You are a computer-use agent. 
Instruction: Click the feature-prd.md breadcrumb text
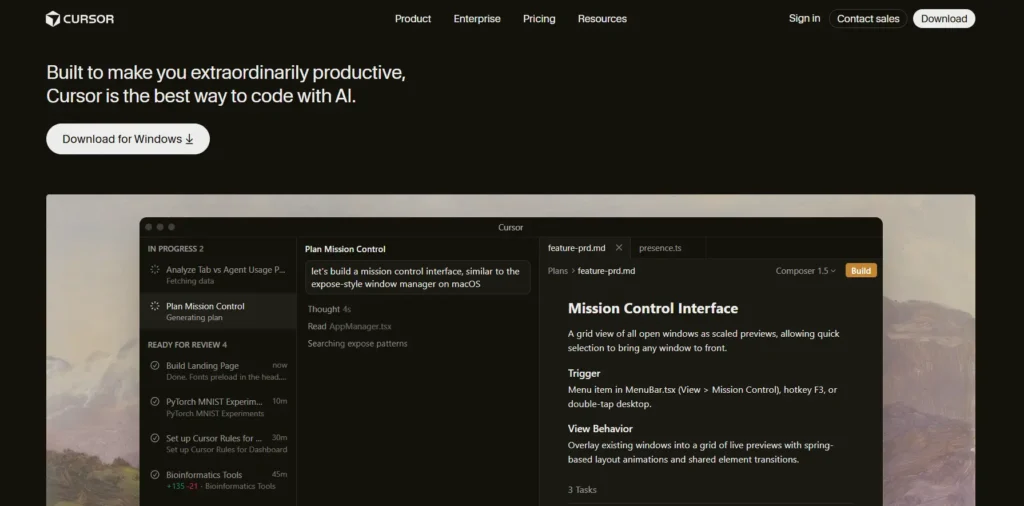(606, 271)
